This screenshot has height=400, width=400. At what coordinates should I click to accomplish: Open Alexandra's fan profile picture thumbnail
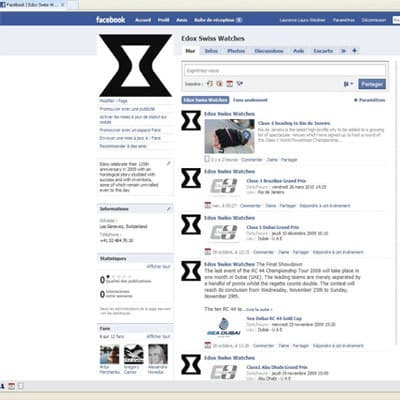point(158,354)
